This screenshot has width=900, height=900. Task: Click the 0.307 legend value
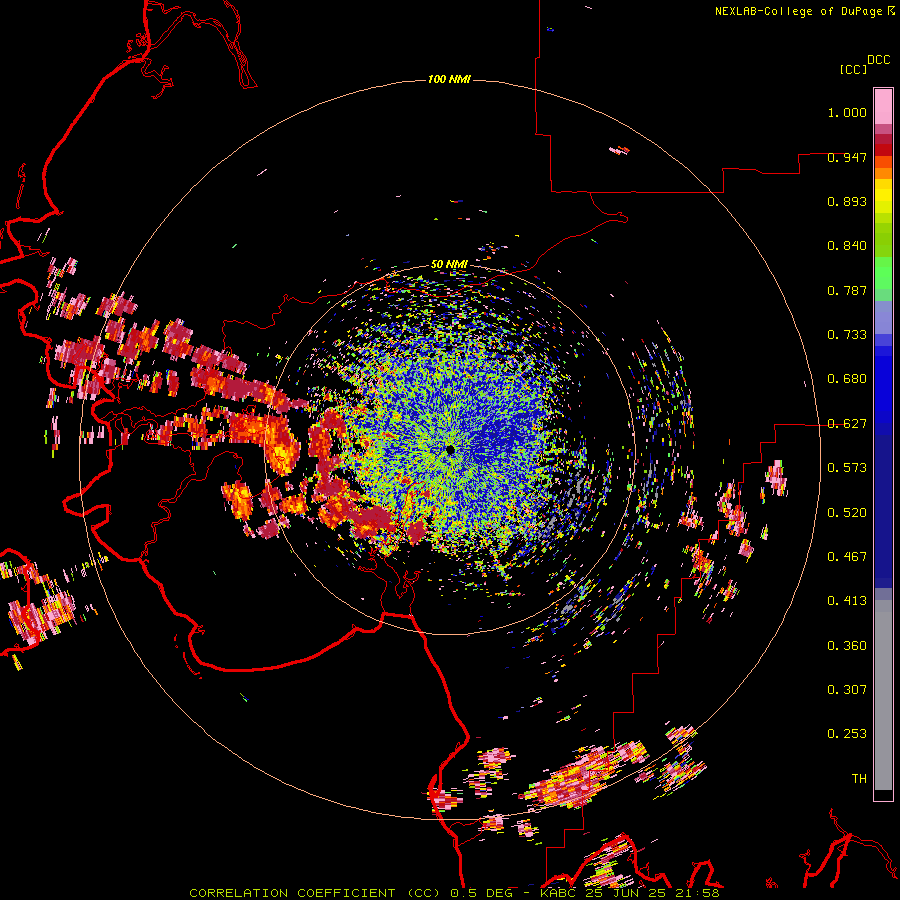[847, 689]
